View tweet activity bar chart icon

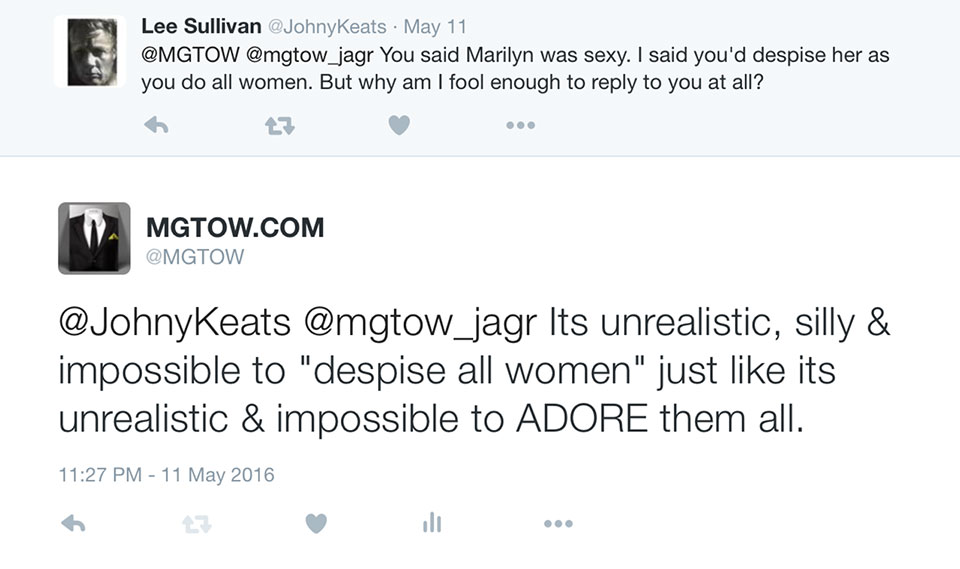431,523
